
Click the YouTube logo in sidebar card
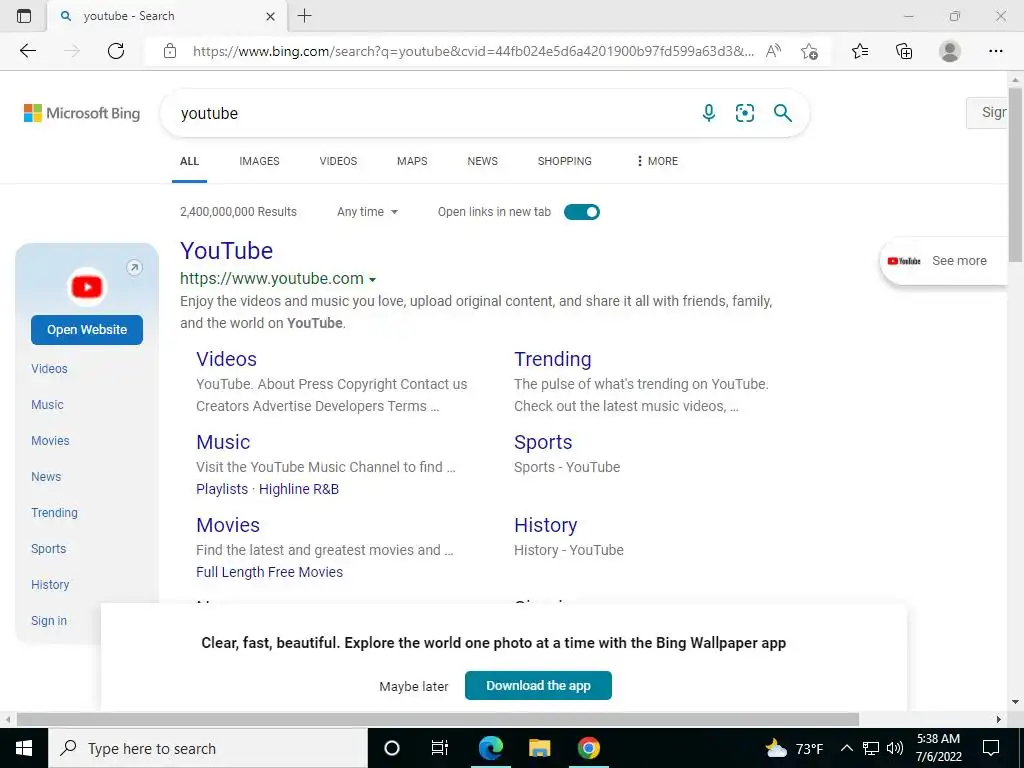87,287
